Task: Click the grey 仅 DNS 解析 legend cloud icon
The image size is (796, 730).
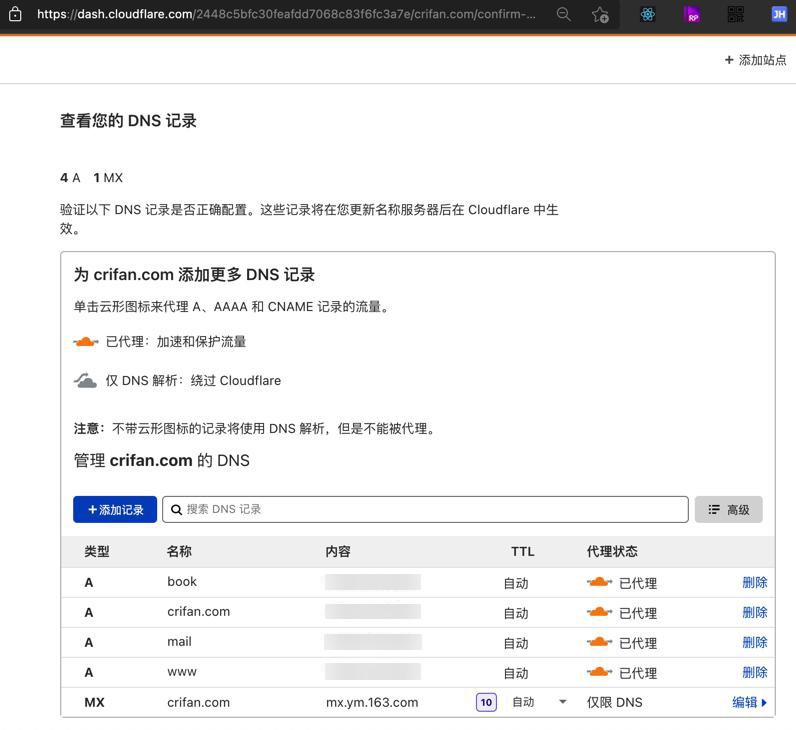Action: (86, 380)
